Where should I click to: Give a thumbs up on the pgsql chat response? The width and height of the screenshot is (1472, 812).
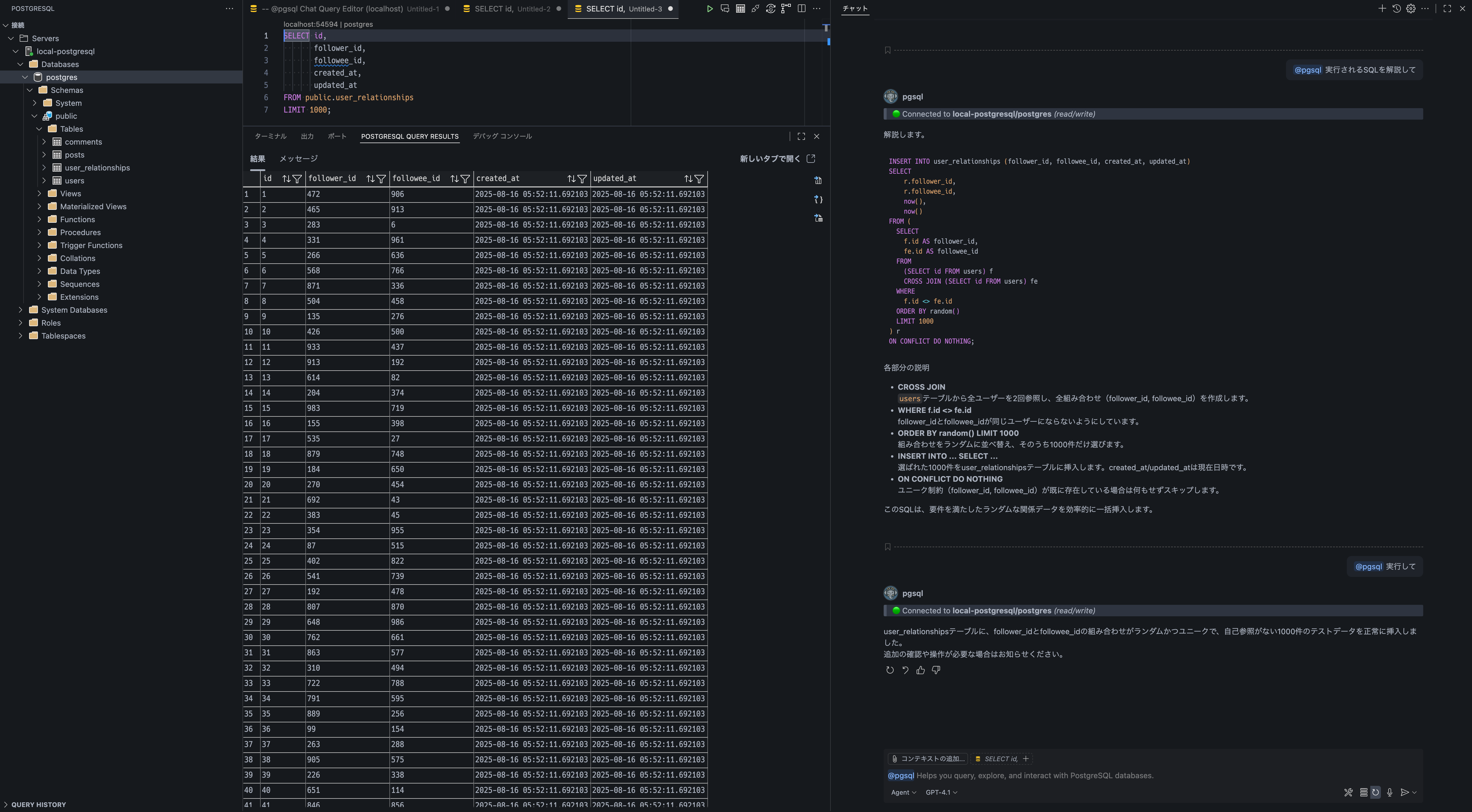920,670
